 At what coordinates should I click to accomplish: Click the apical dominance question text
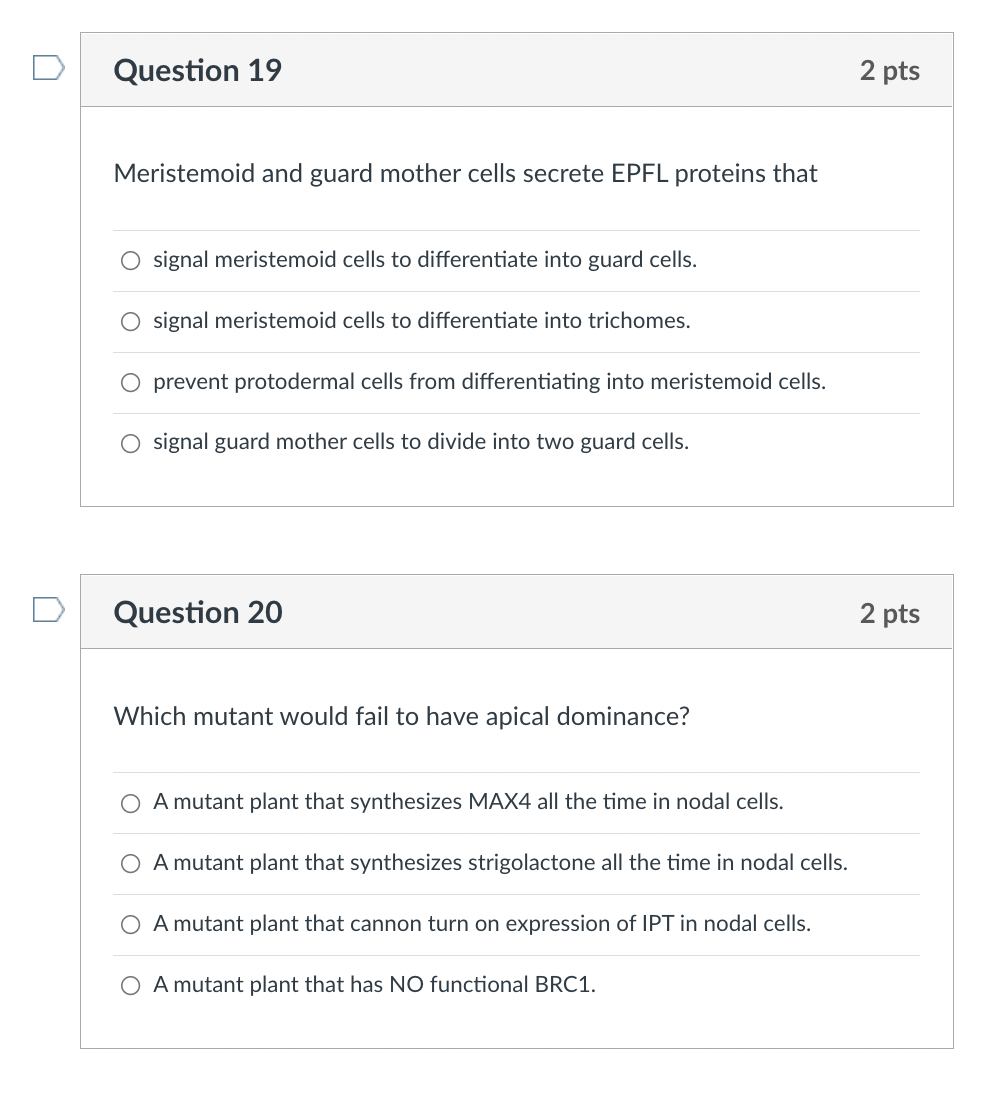click(x=402, y=717)
